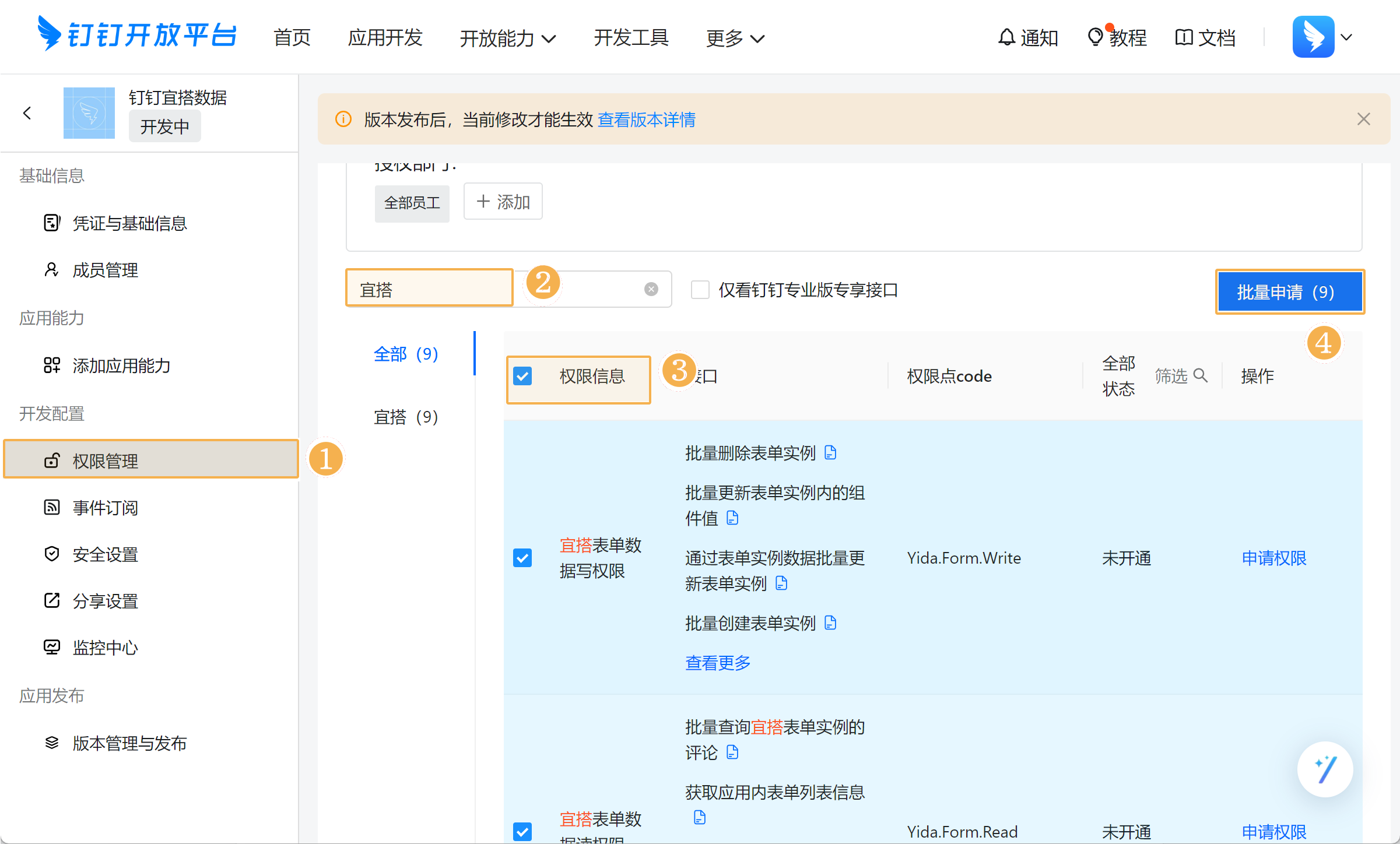The height and width of the screenshot is (844, 1400).
Task: Open the user avatar dropdown arrow
Action: (x=1346, y=37)
